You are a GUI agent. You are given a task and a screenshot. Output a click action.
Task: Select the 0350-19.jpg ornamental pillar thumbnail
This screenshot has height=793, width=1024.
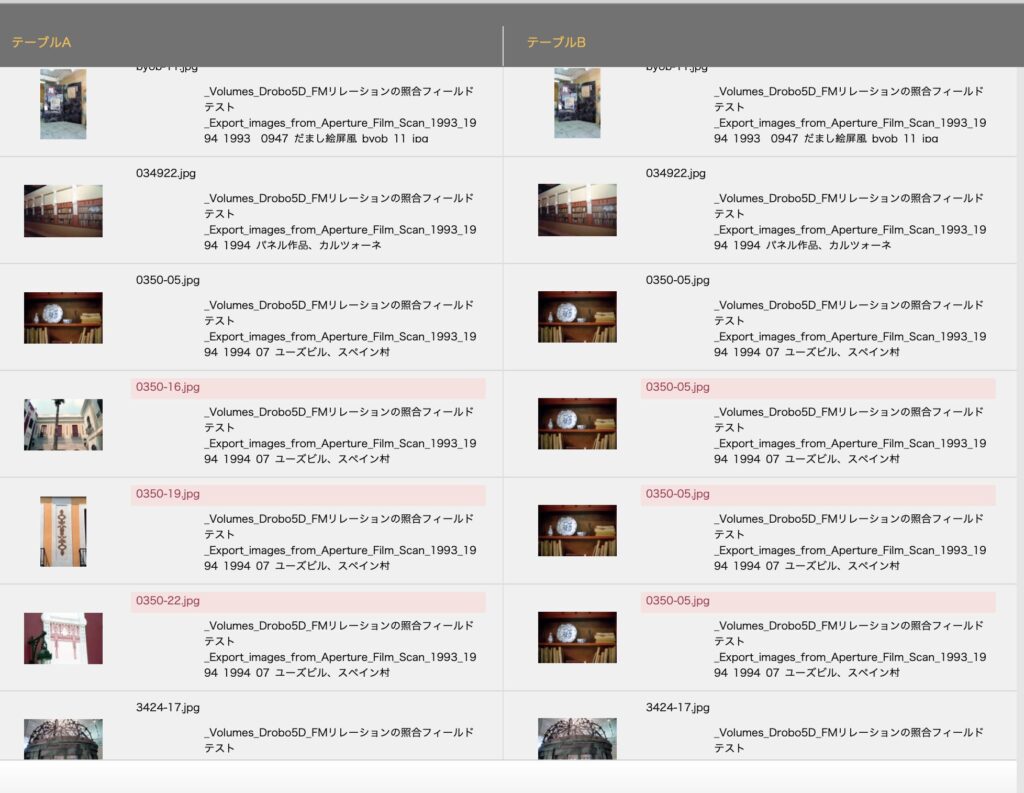(x=63, y=531)
